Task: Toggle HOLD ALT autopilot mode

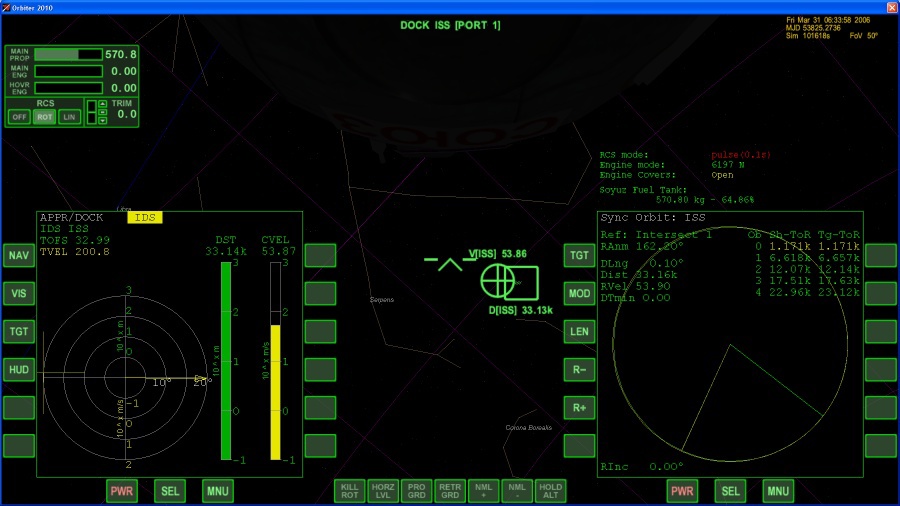Action: [550, 491]
